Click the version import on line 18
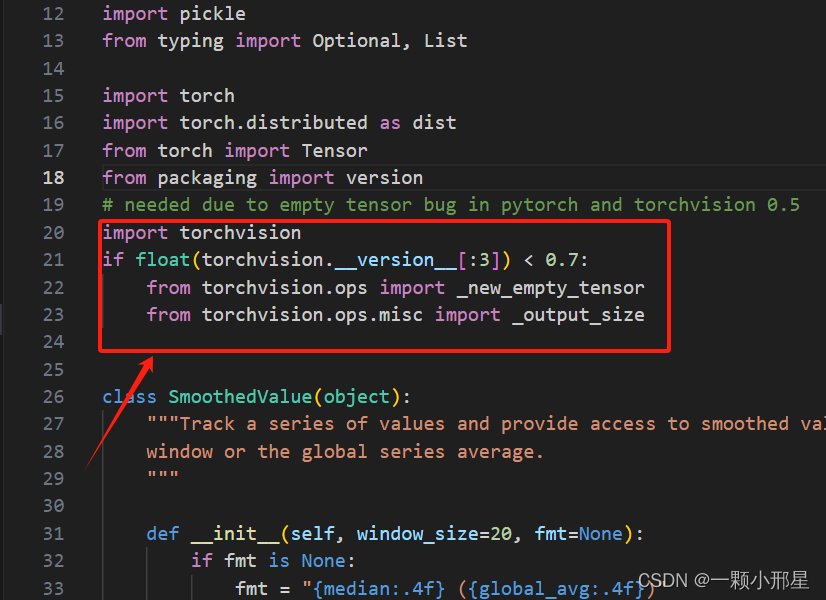826x600 pixels. pyautogui.click(x=384, y=177)
